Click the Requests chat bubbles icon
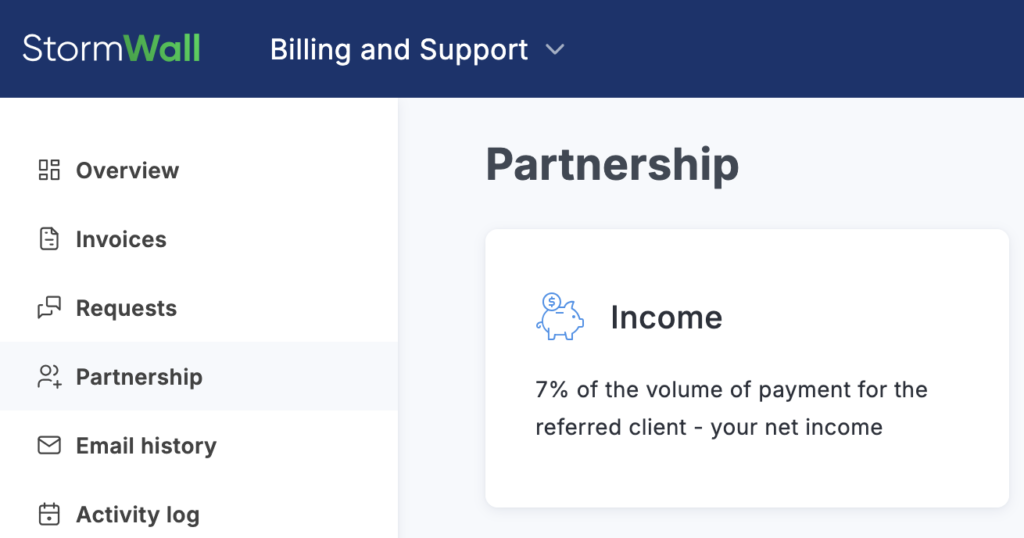 (49, 308)
